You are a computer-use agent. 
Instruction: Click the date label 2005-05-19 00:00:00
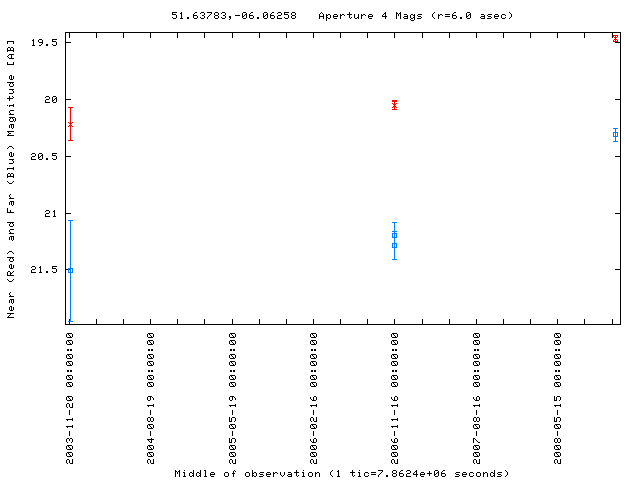coord(232,398)
